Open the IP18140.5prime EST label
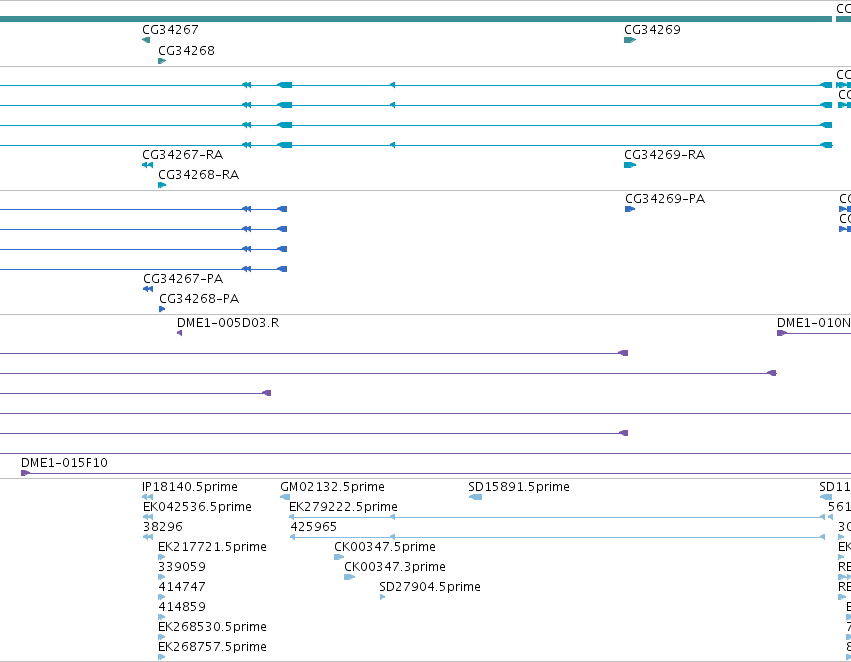The image size is (851, 662). pyautogui.click(x=189, y=487)
